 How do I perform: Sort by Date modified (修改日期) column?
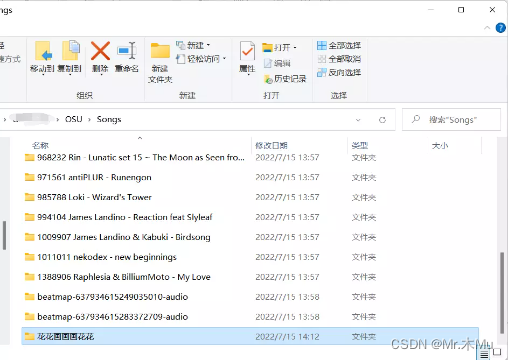271,145
